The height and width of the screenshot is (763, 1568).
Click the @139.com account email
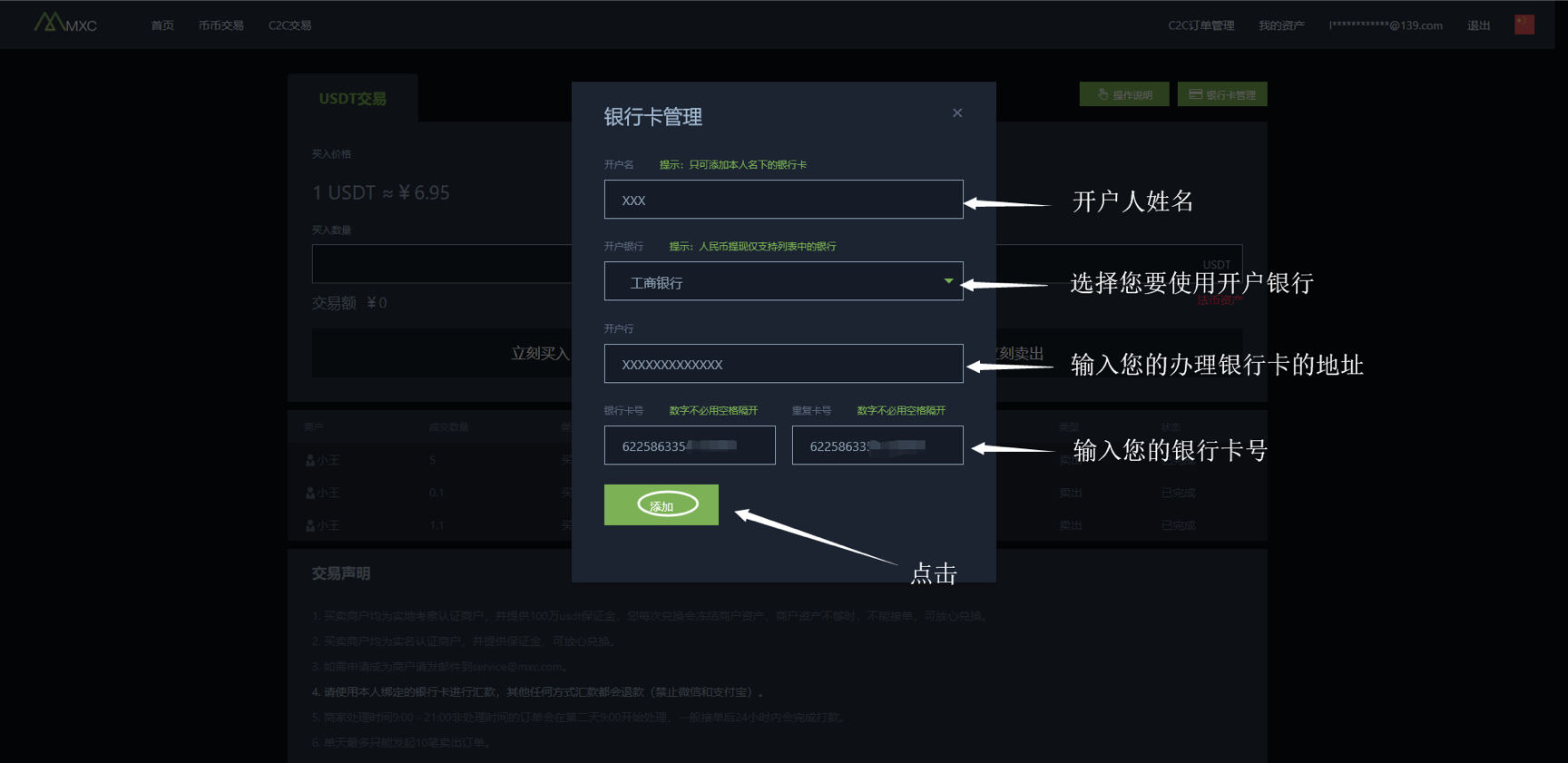point(1386,25)
